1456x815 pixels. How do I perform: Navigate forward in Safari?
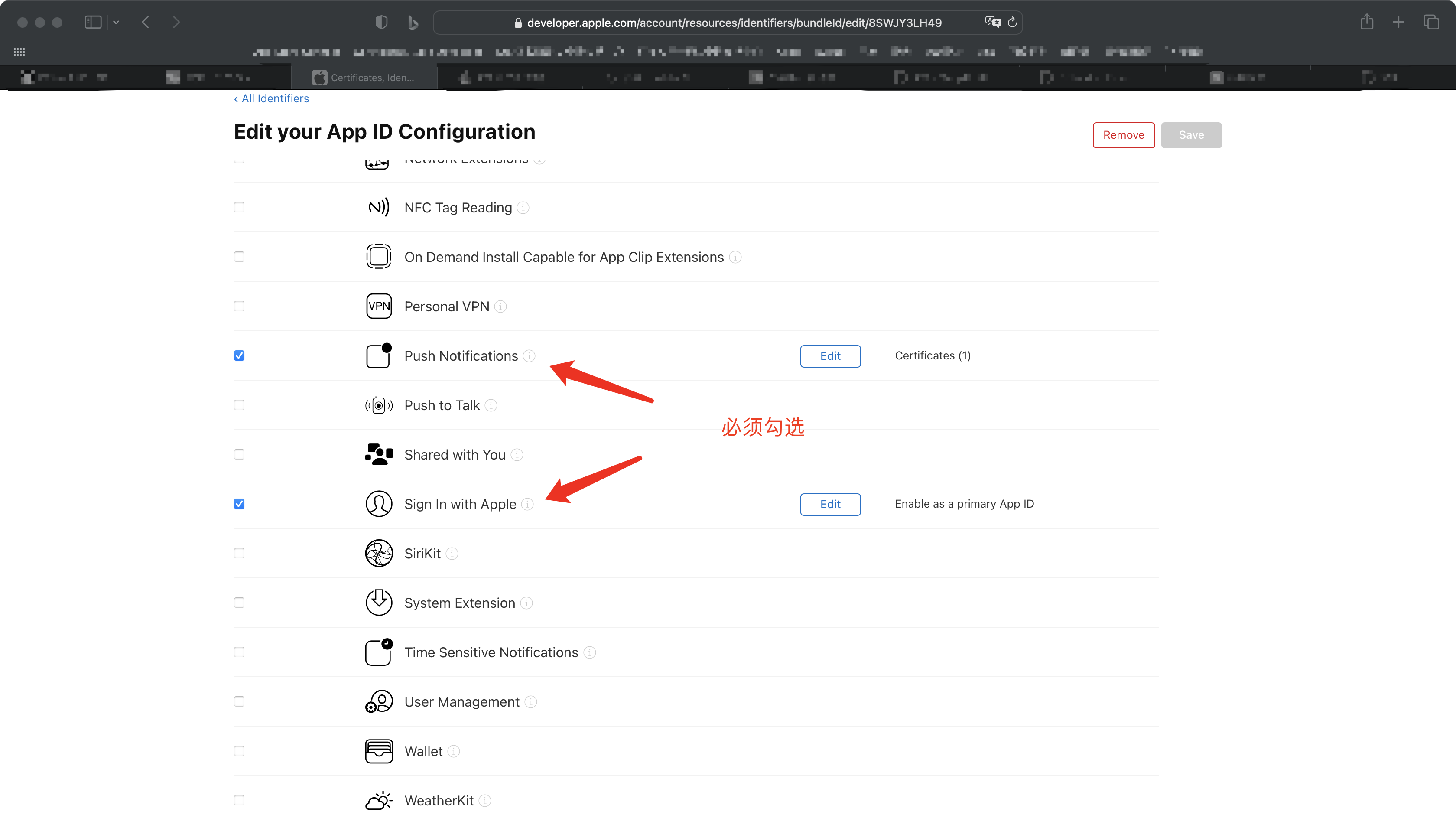tap(176, 22)
